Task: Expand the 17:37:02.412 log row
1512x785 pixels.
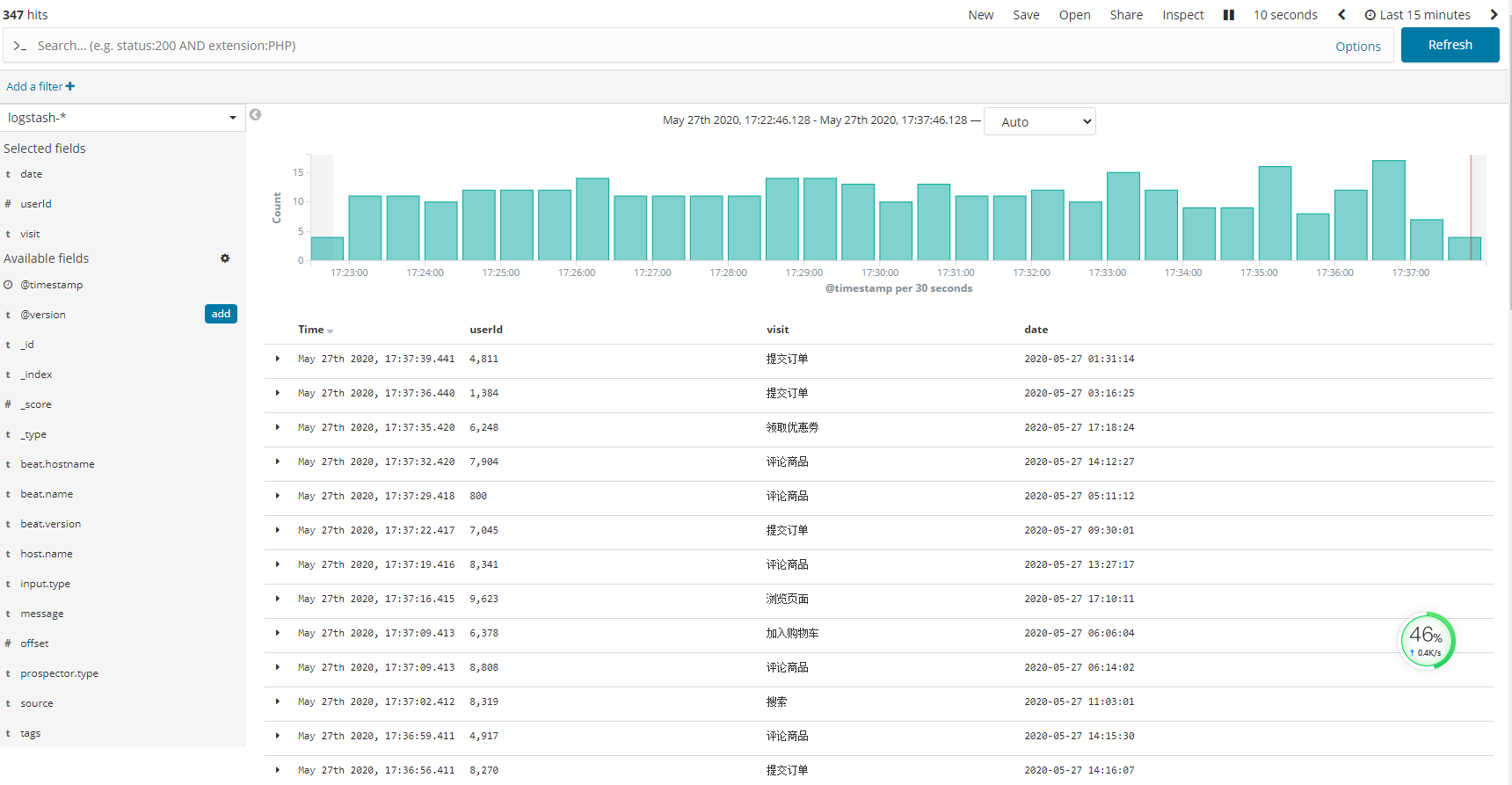Action: click(x=277, y=701)
